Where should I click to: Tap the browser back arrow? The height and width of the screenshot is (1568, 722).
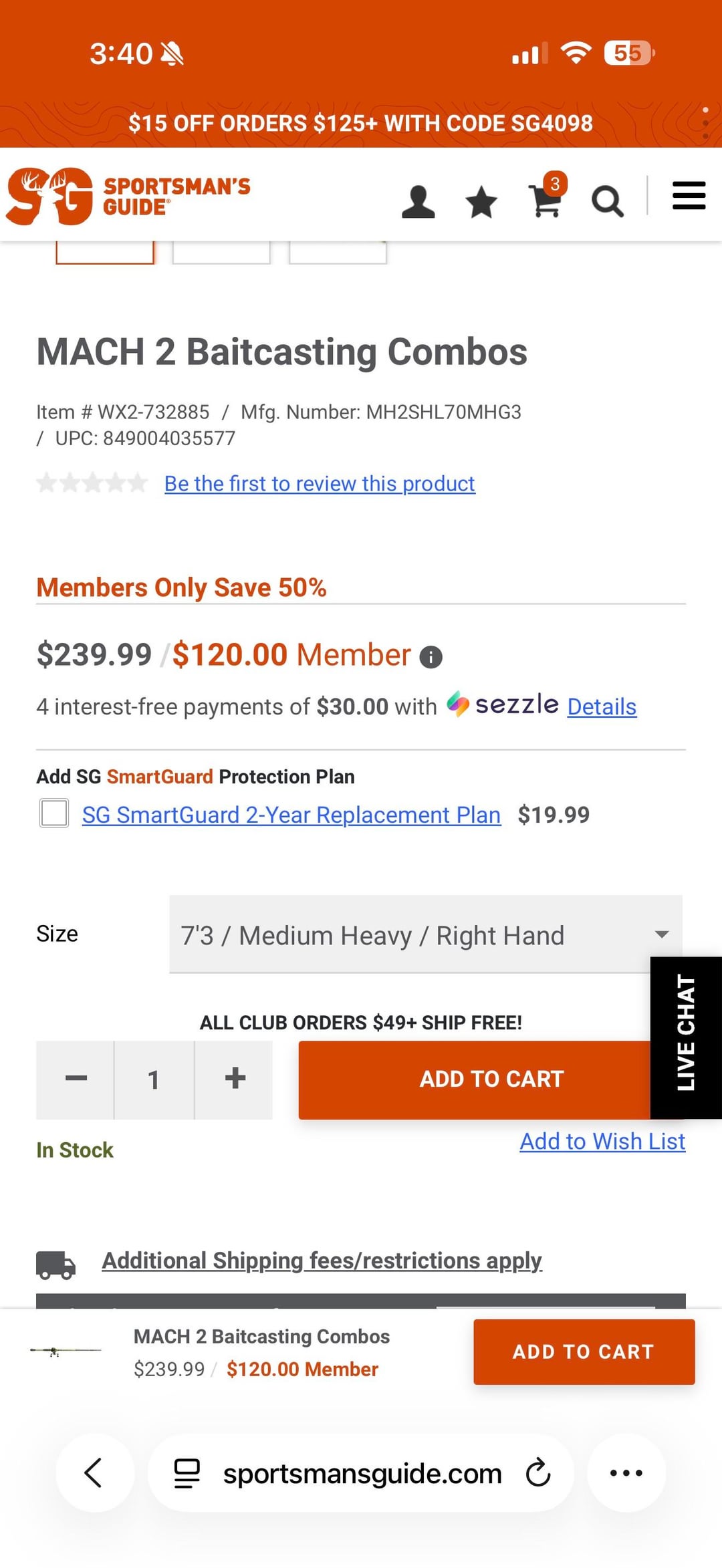pyautogui.click(x=94, y=1472)
